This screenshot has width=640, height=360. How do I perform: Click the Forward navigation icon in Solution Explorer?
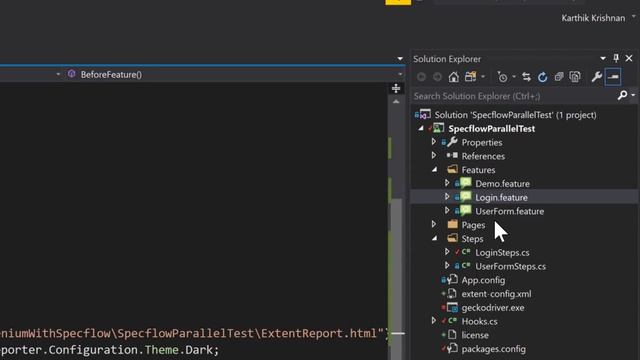[437, 77]
